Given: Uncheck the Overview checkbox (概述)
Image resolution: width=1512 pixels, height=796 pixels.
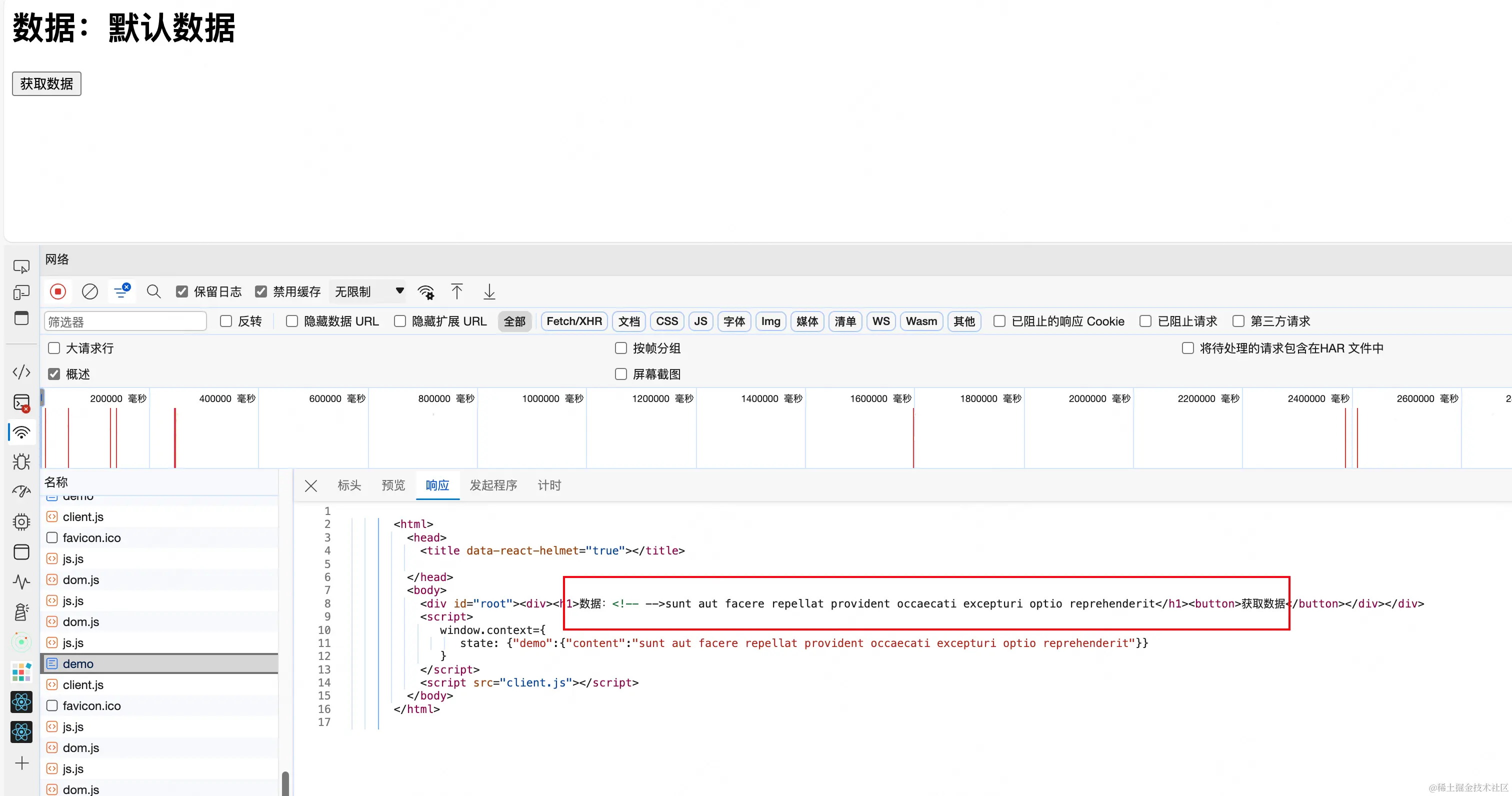Looking at the screenshot, I should [x=54, y=374].
